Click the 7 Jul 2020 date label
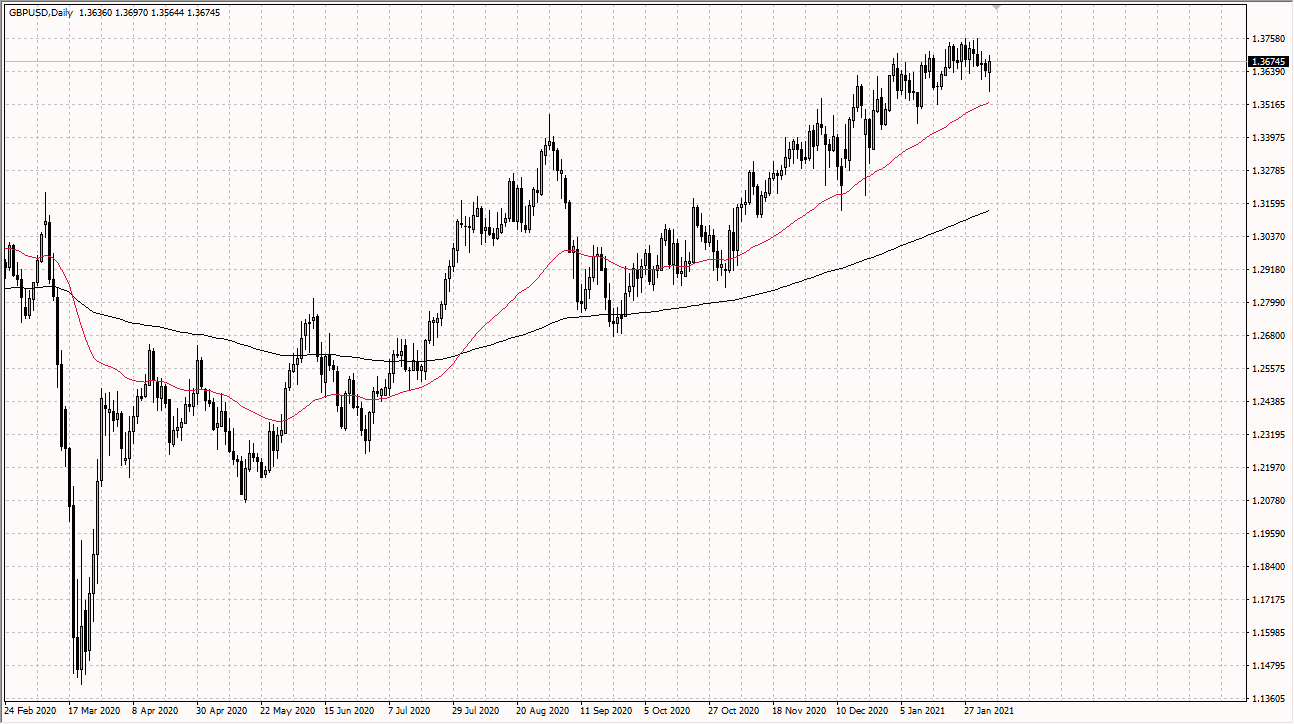 [x=411, y=711]
